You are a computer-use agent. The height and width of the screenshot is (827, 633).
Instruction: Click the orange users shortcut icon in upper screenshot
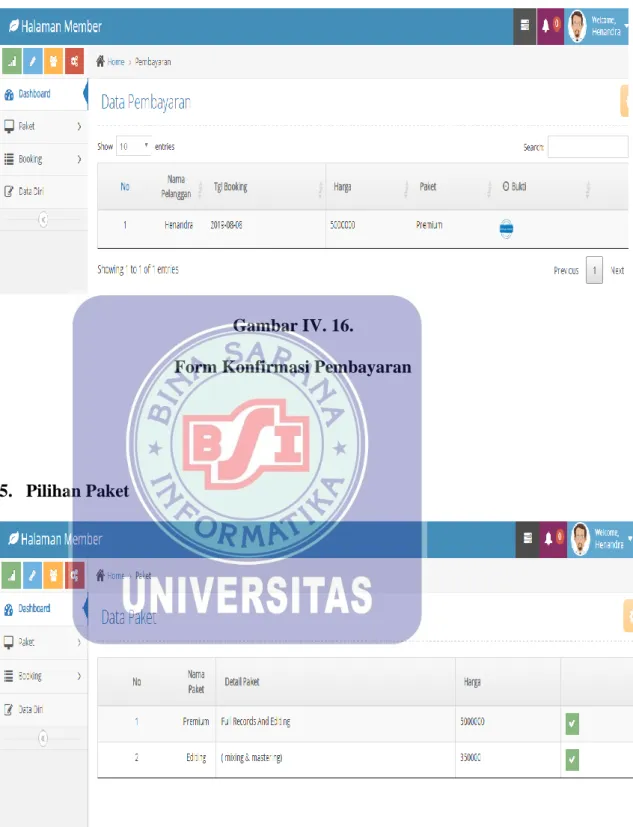coord(53,61)
